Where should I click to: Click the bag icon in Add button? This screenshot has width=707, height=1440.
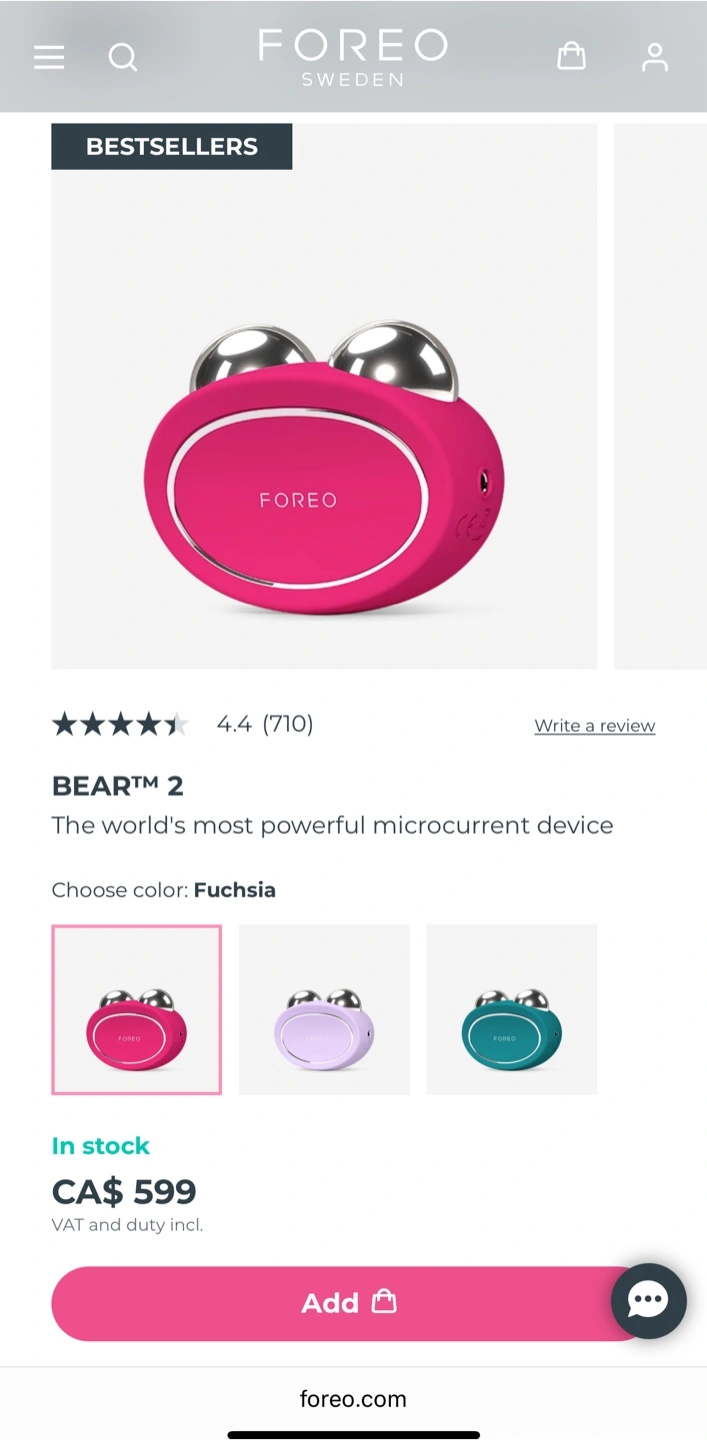[384, 1302]
